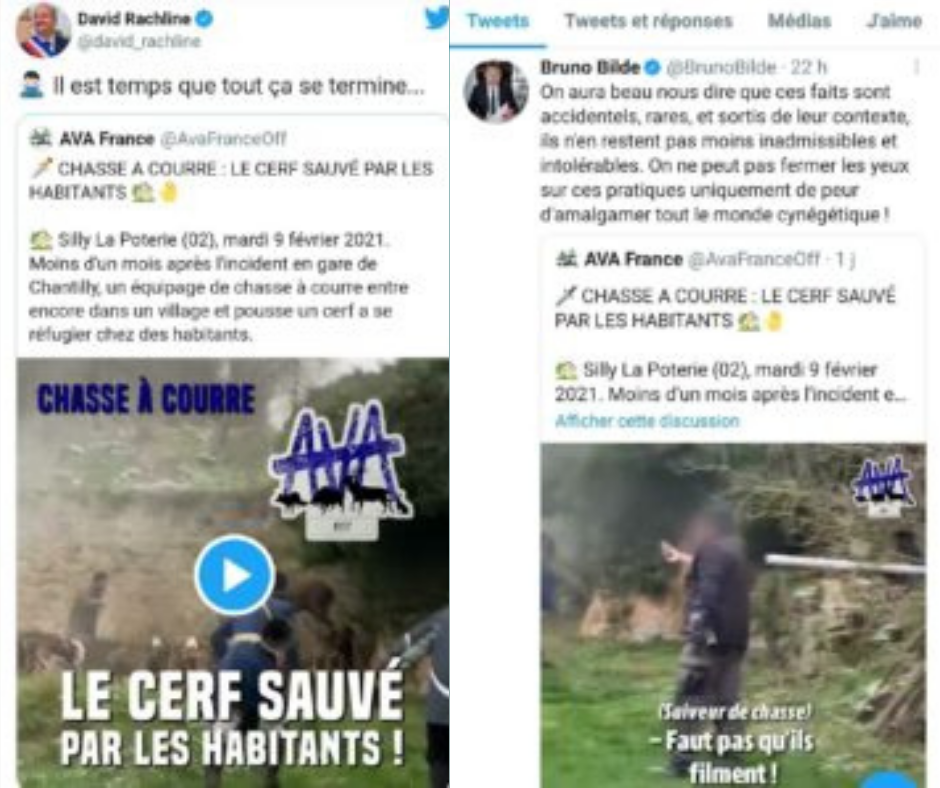The width and height of the screenshot is (940, 788).
Task: Open the Tweets et réponses tab
Action: pos(649,22)
